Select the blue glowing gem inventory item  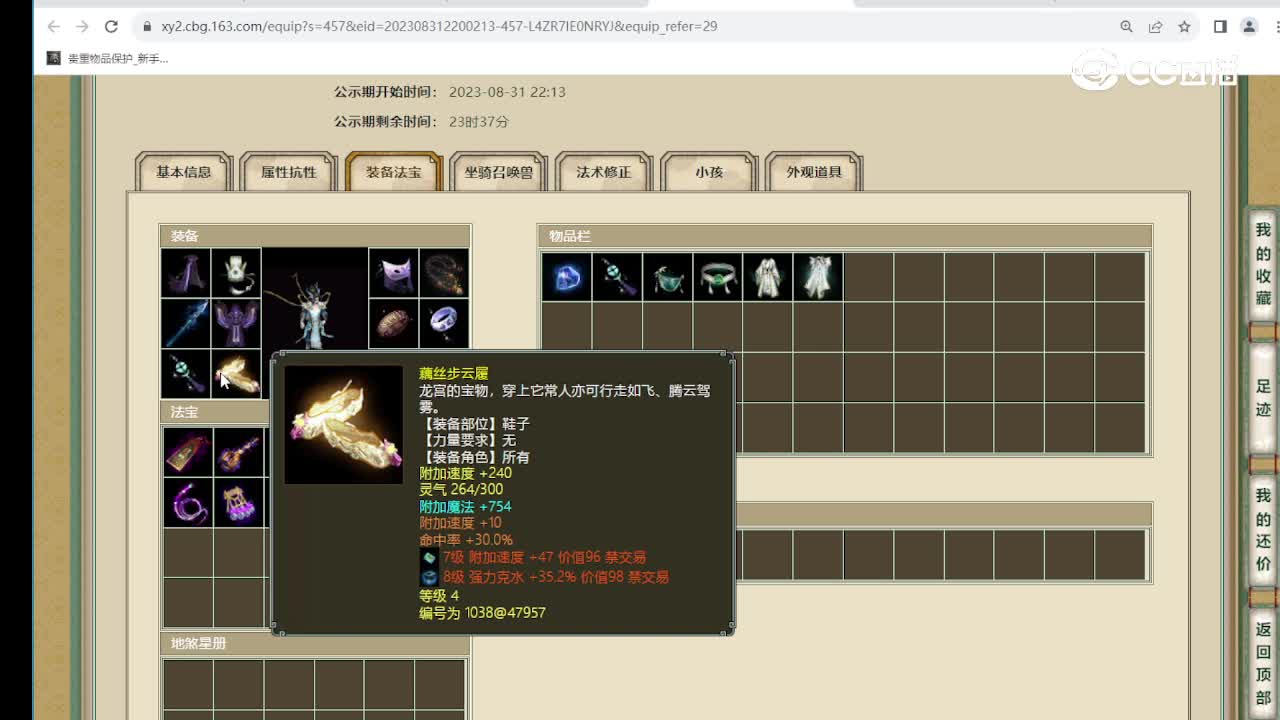567,277
